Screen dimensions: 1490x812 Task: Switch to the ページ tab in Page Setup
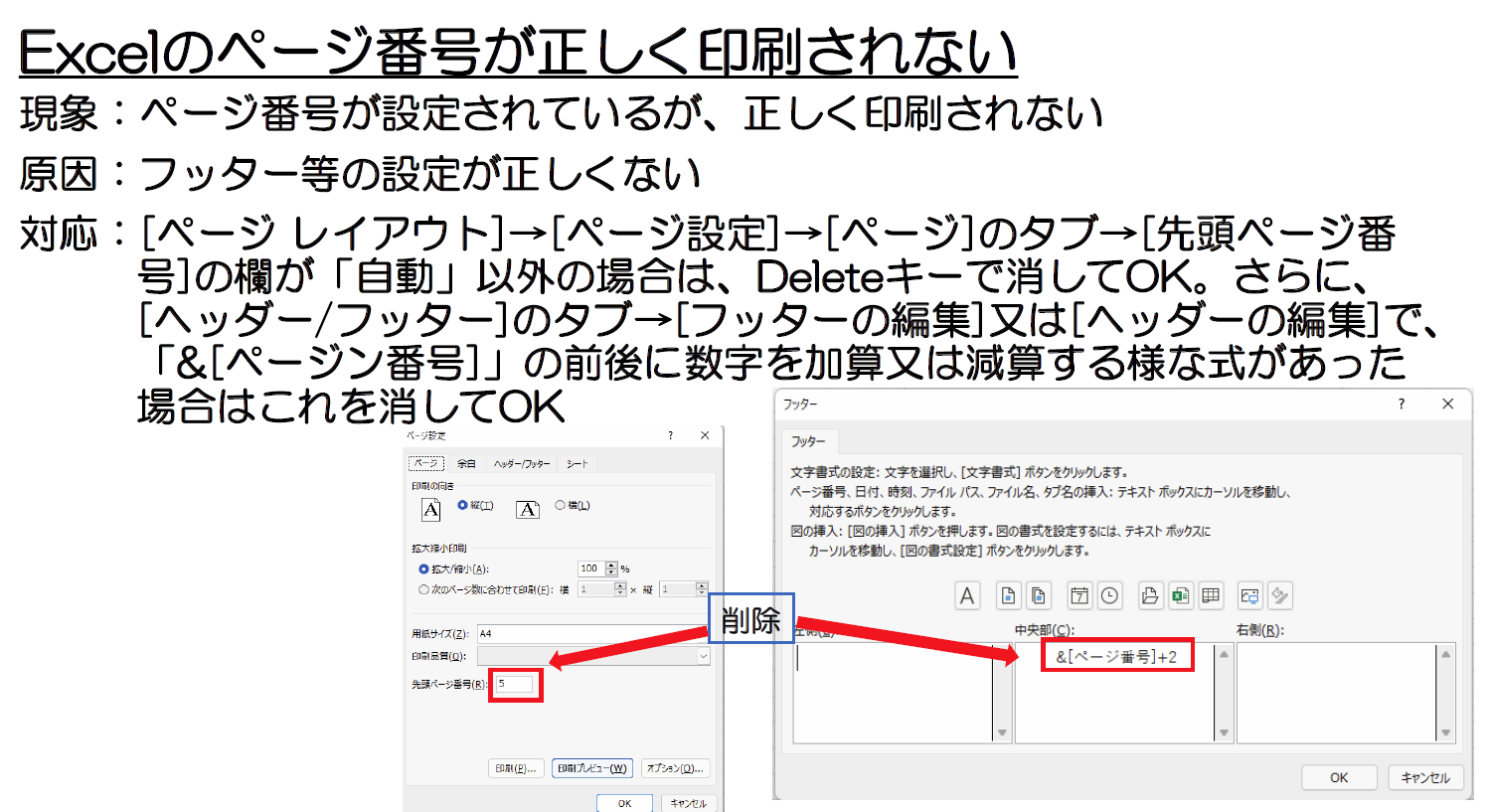tap(425, 464)
